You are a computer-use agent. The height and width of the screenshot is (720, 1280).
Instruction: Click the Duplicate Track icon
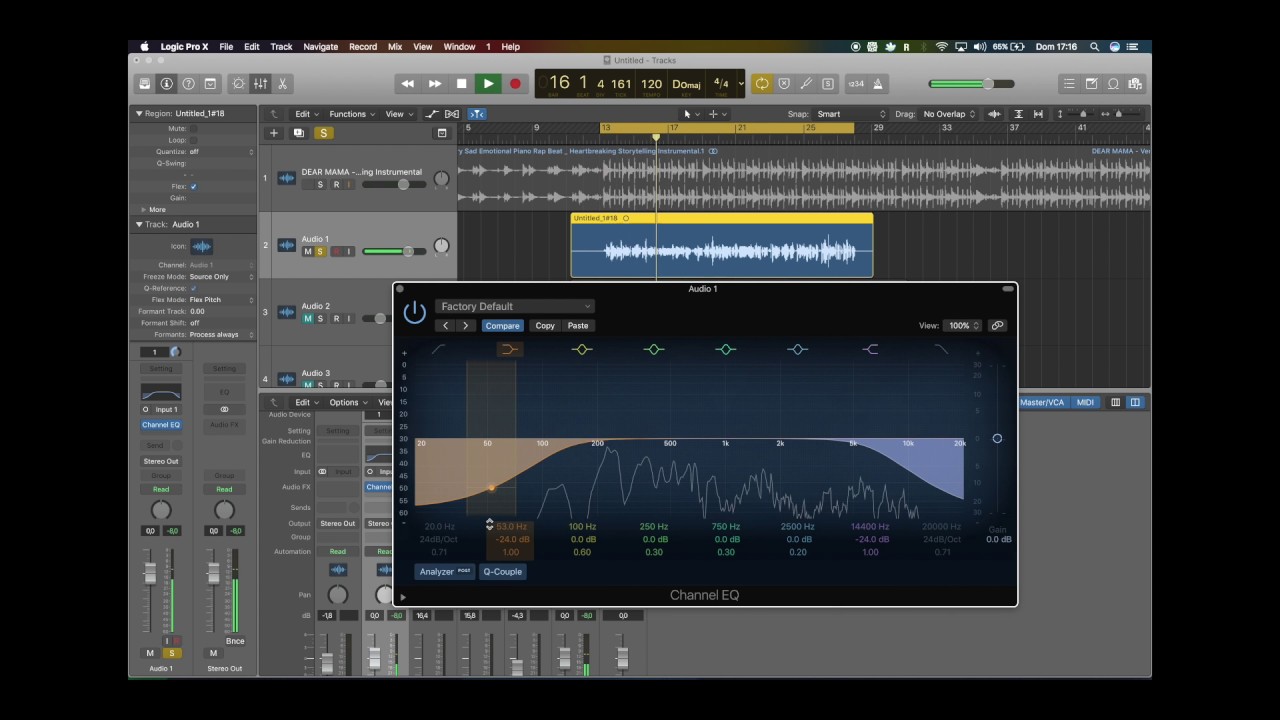point(298,133)
